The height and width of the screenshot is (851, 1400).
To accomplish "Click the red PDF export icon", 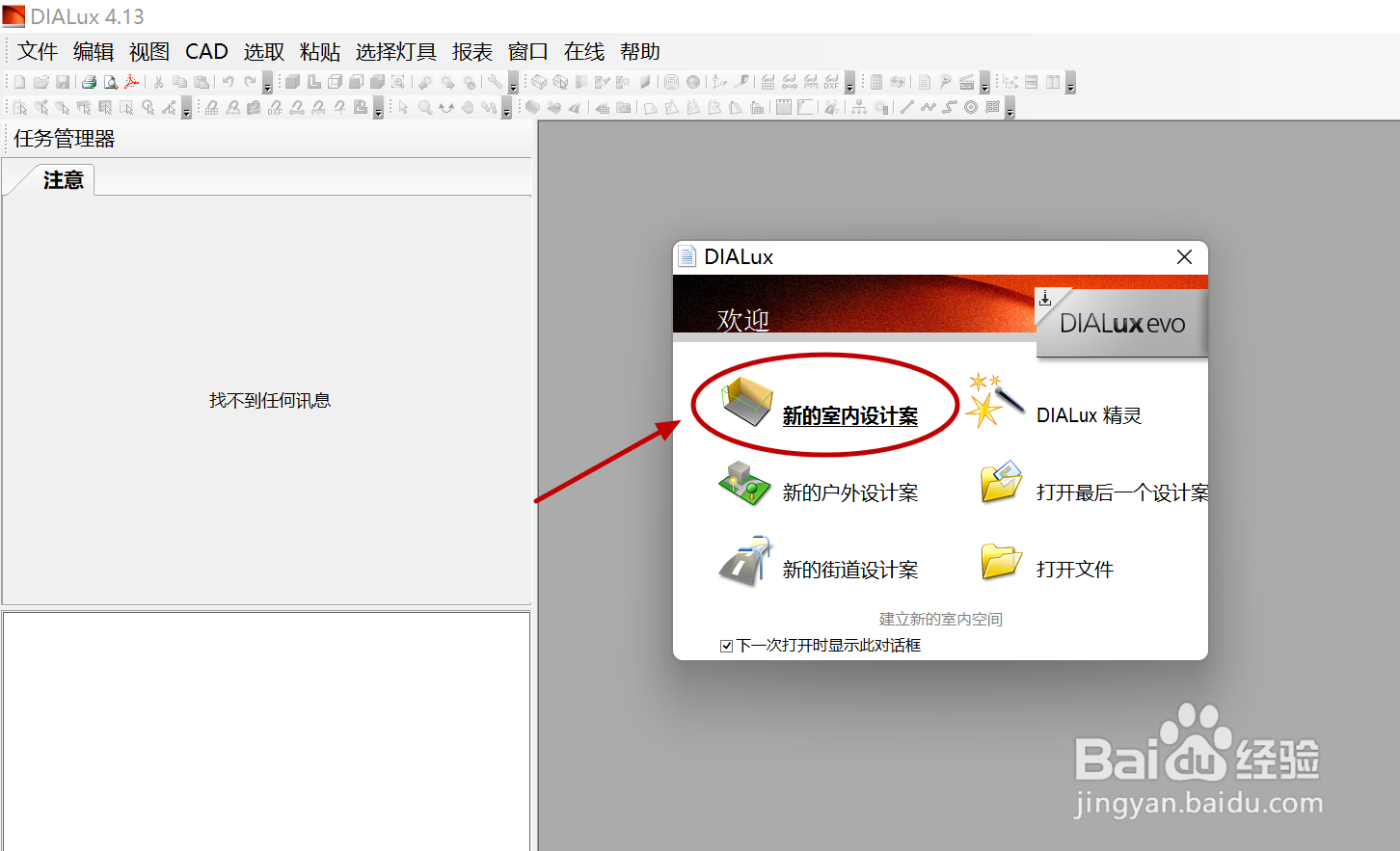I will click(131, 82).
